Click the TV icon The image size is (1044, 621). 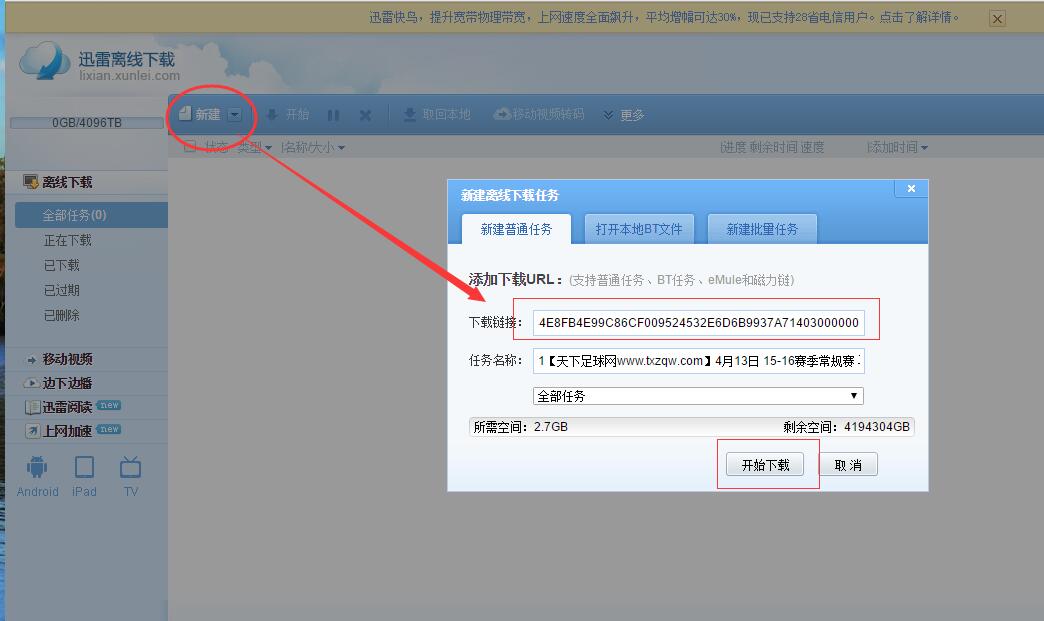(130, 467)
